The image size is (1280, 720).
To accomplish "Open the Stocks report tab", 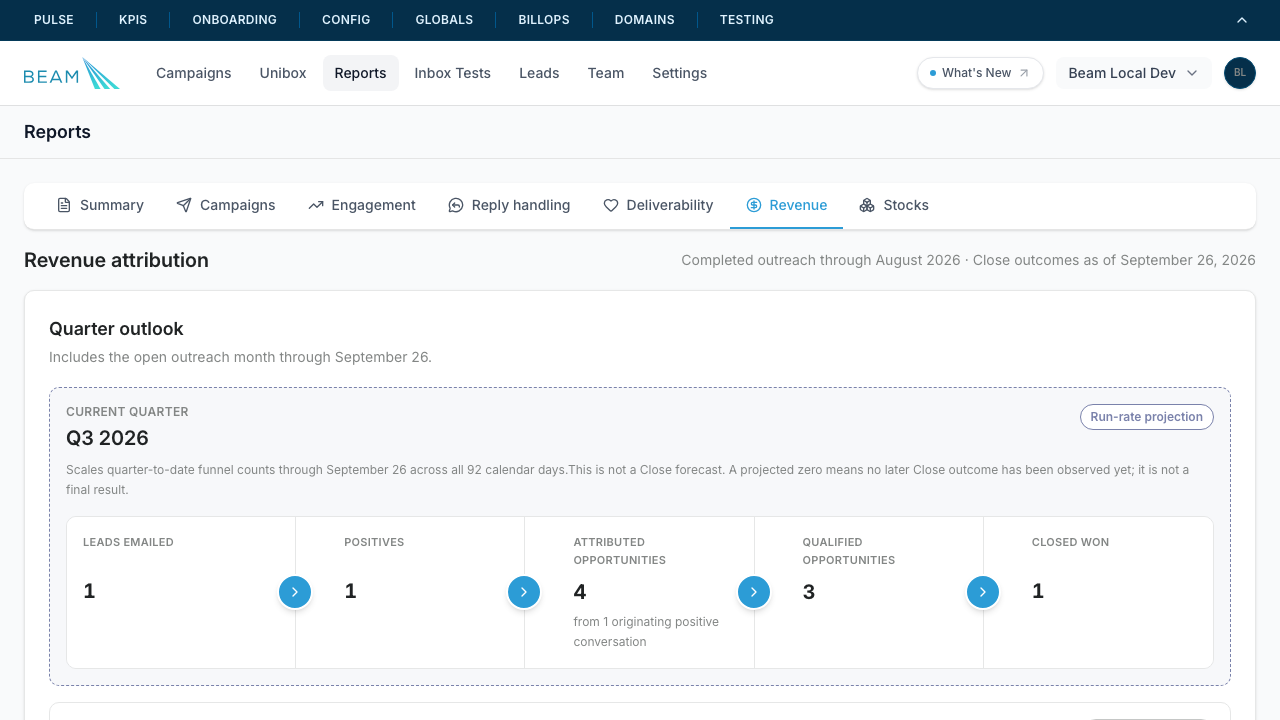I will pos(894,205).
